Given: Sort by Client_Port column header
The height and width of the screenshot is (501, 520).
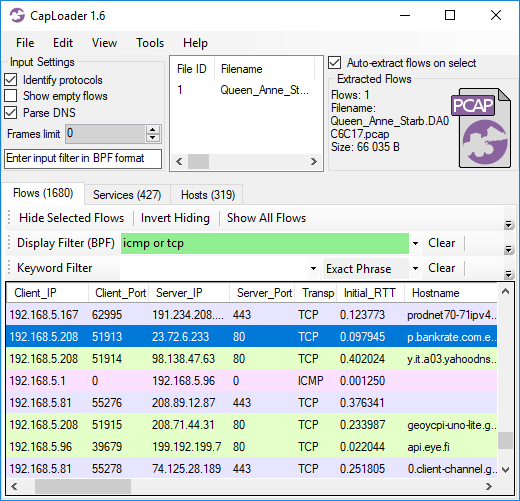Looking at the screenshot, I should coord(119,293).
